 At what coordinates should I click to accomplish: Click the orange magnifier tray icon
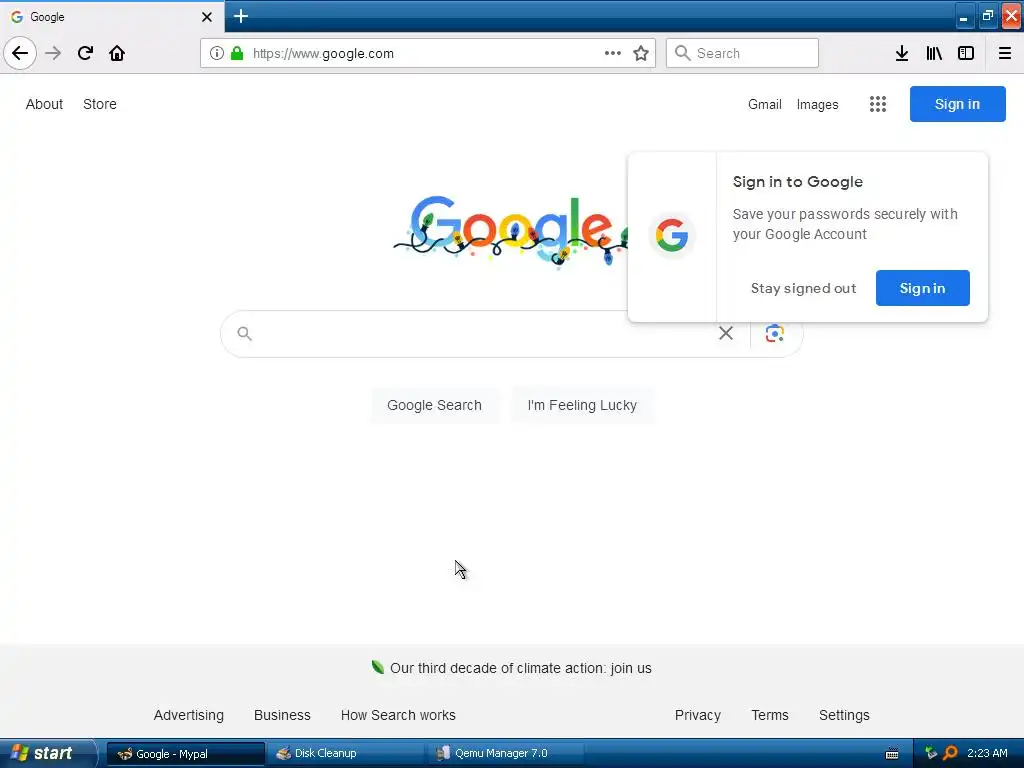click(x=950, y=754)
